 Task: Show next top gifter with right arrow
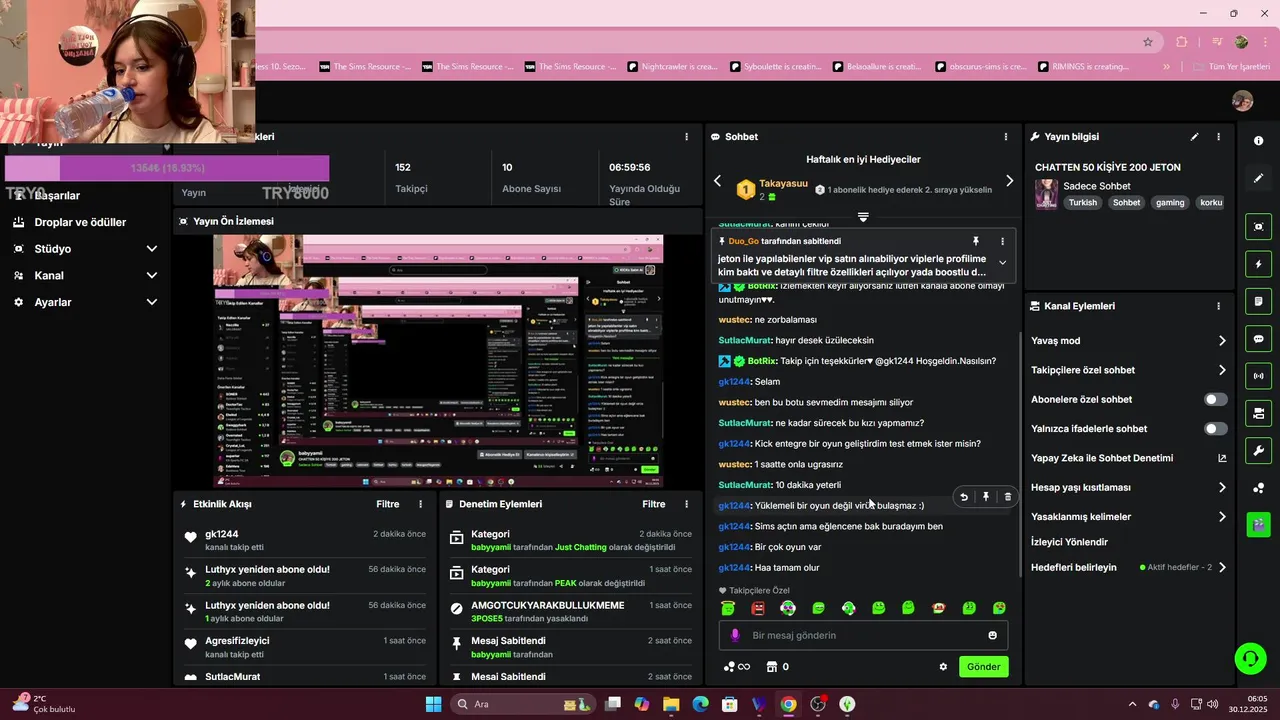(1009, 181)
